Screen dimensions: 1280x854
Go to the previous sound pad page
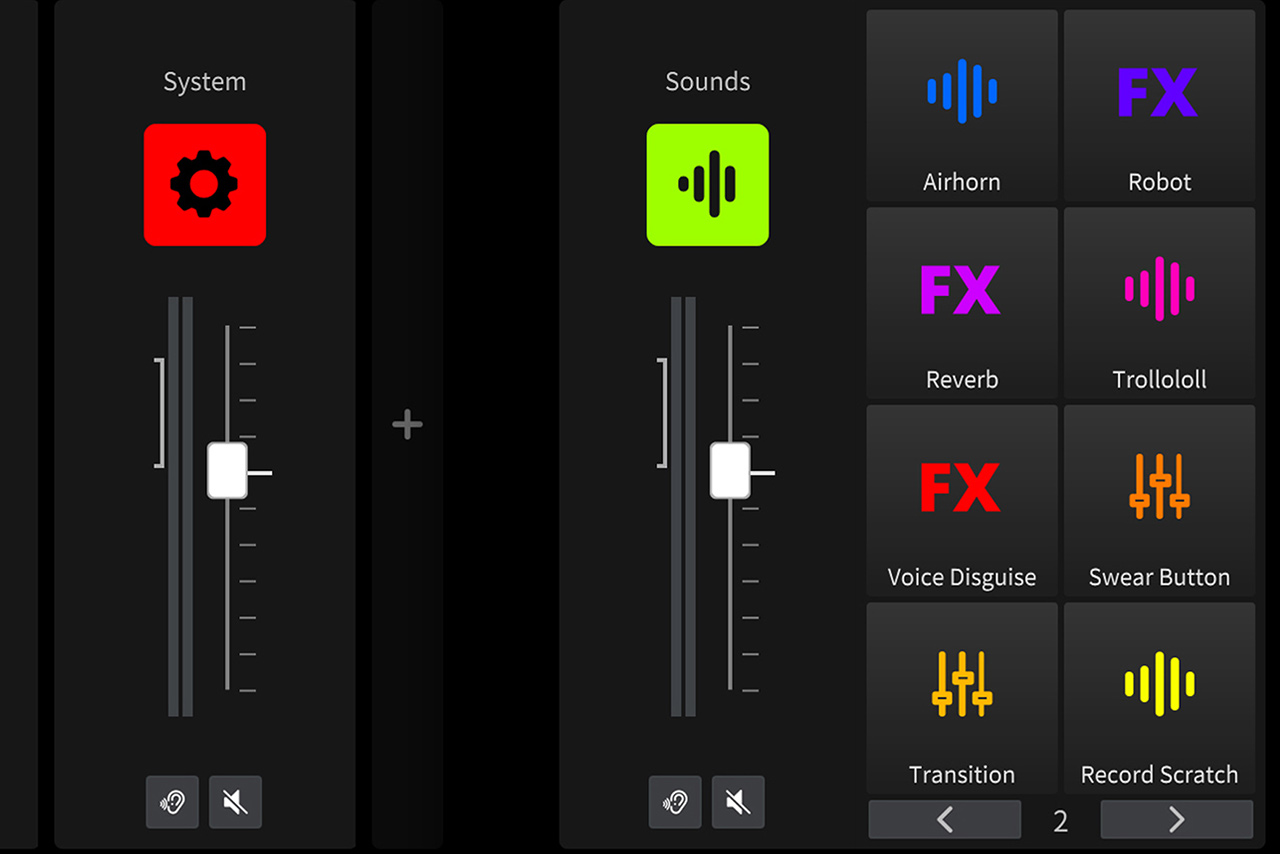pos(944,820)
